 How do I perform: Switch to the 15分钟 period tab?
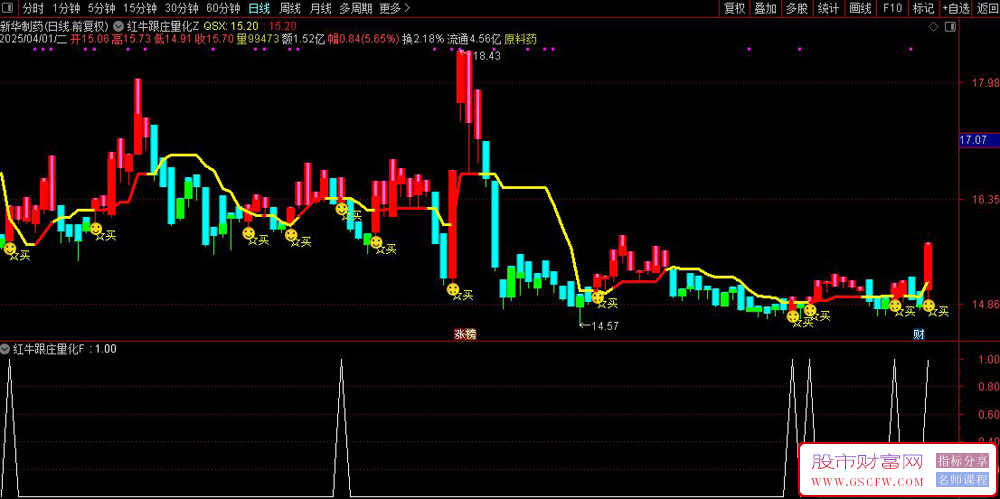[140, 8]
